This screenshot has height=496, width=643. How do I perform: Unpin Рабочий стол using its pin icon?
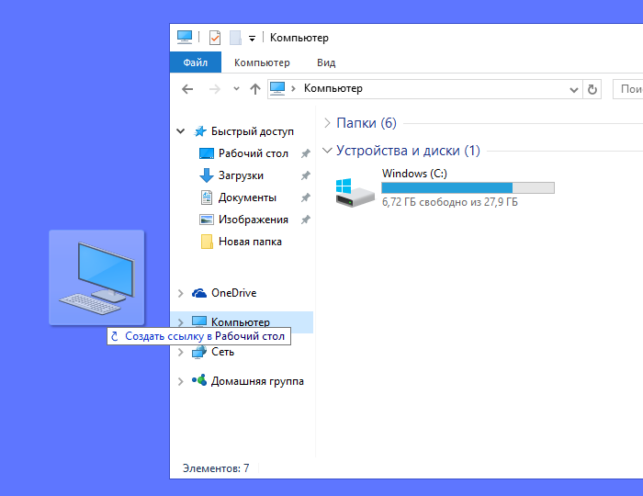305,154
